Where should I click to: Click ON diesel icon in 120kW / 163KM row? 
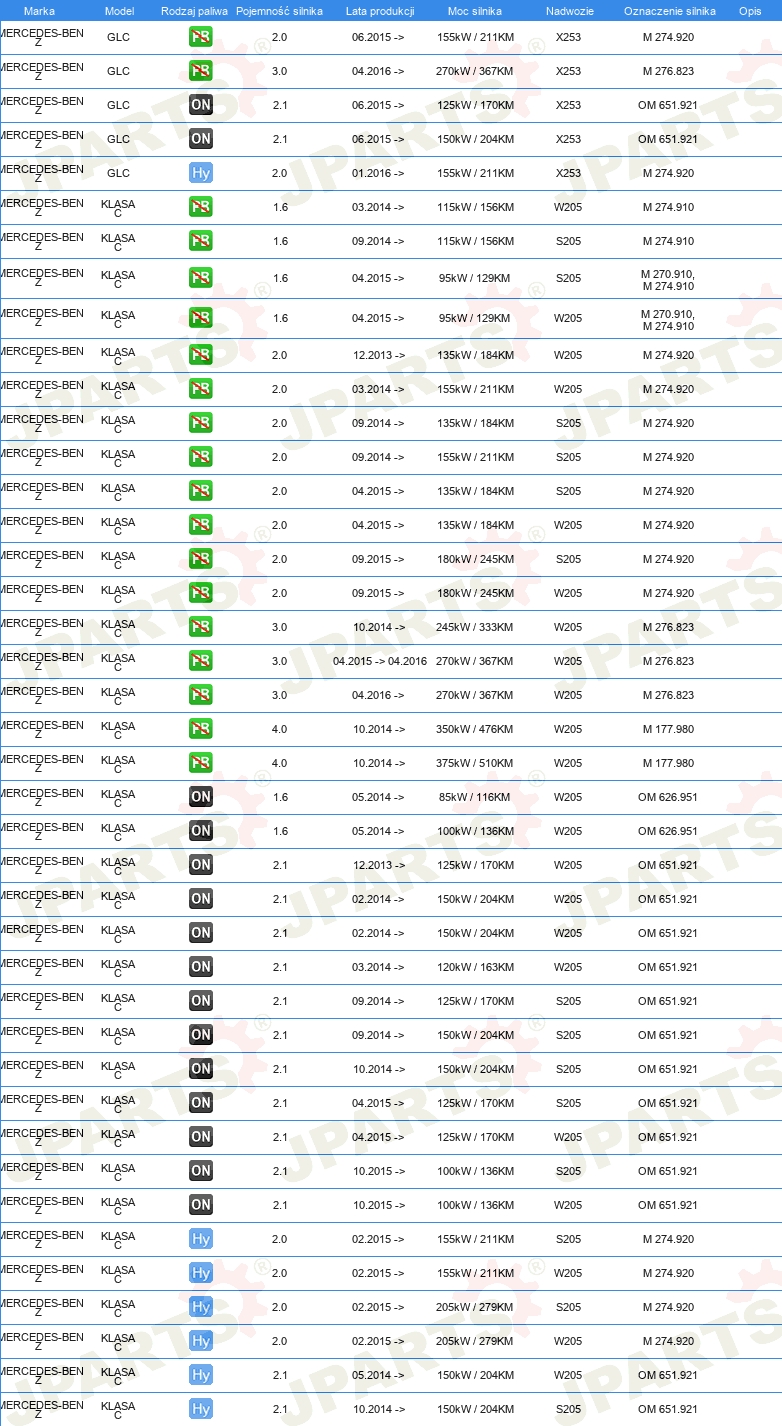point(201,968)
